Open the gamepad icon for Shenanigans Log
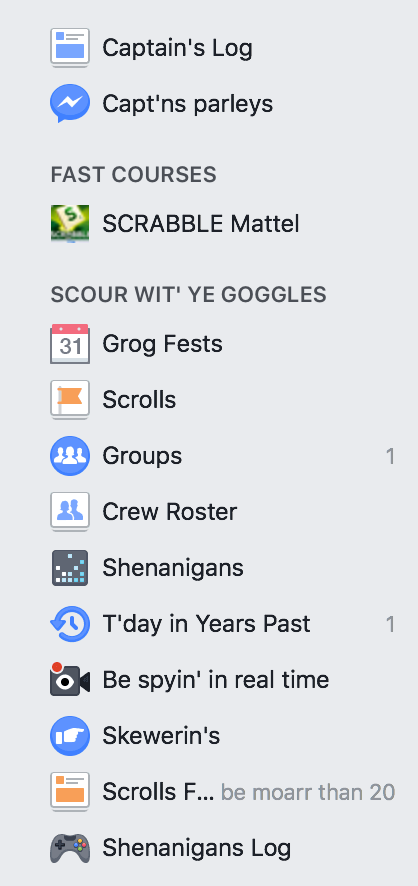 [69, 848]
